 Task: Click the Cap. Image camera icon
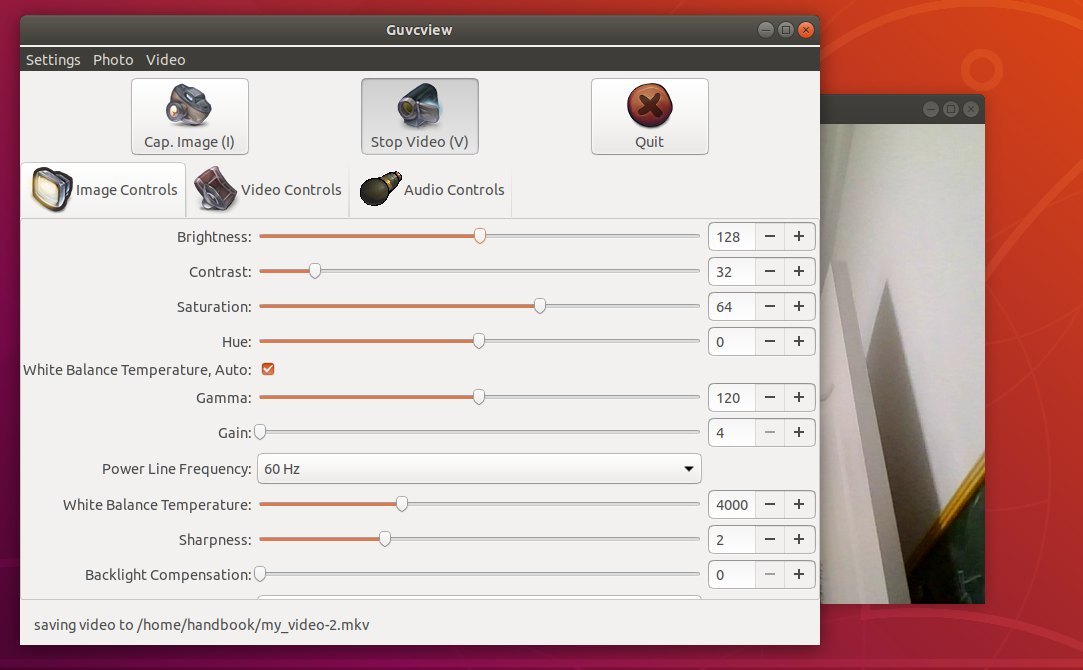pyautogui.click(x=189, y=105)
